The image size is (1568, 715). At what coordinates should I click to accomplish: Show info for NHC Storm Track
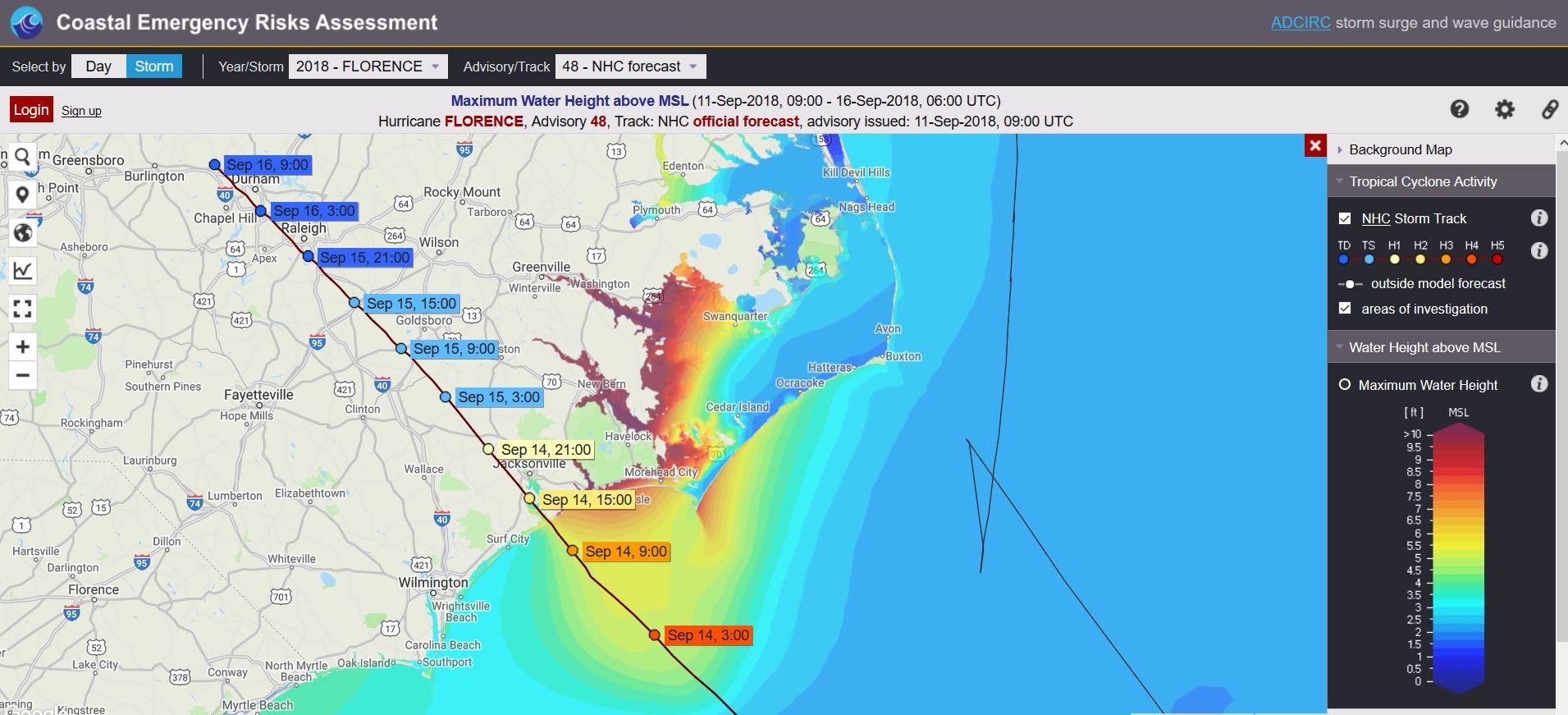(x=1539, y=218)
